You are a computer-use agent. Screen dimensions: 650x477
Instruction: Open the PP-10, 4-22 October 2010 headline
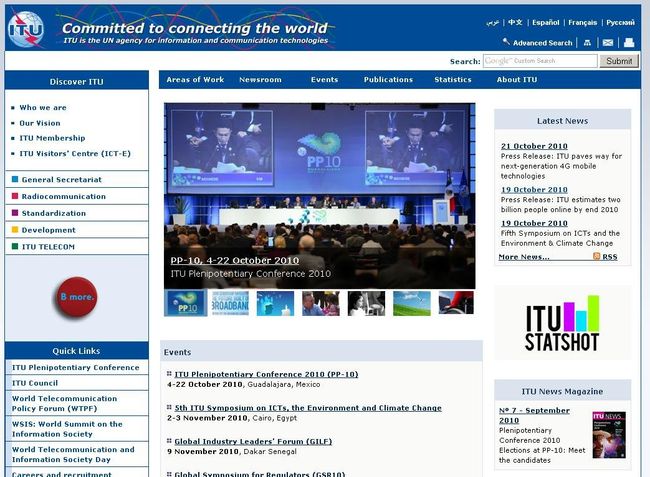(x=235, y=260)
